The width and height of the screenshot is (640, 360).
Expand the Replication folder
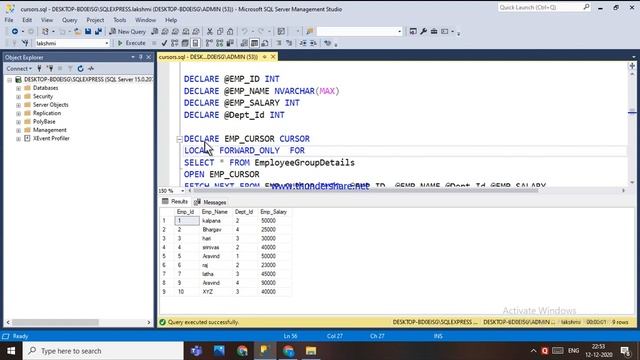pos(18,113)
